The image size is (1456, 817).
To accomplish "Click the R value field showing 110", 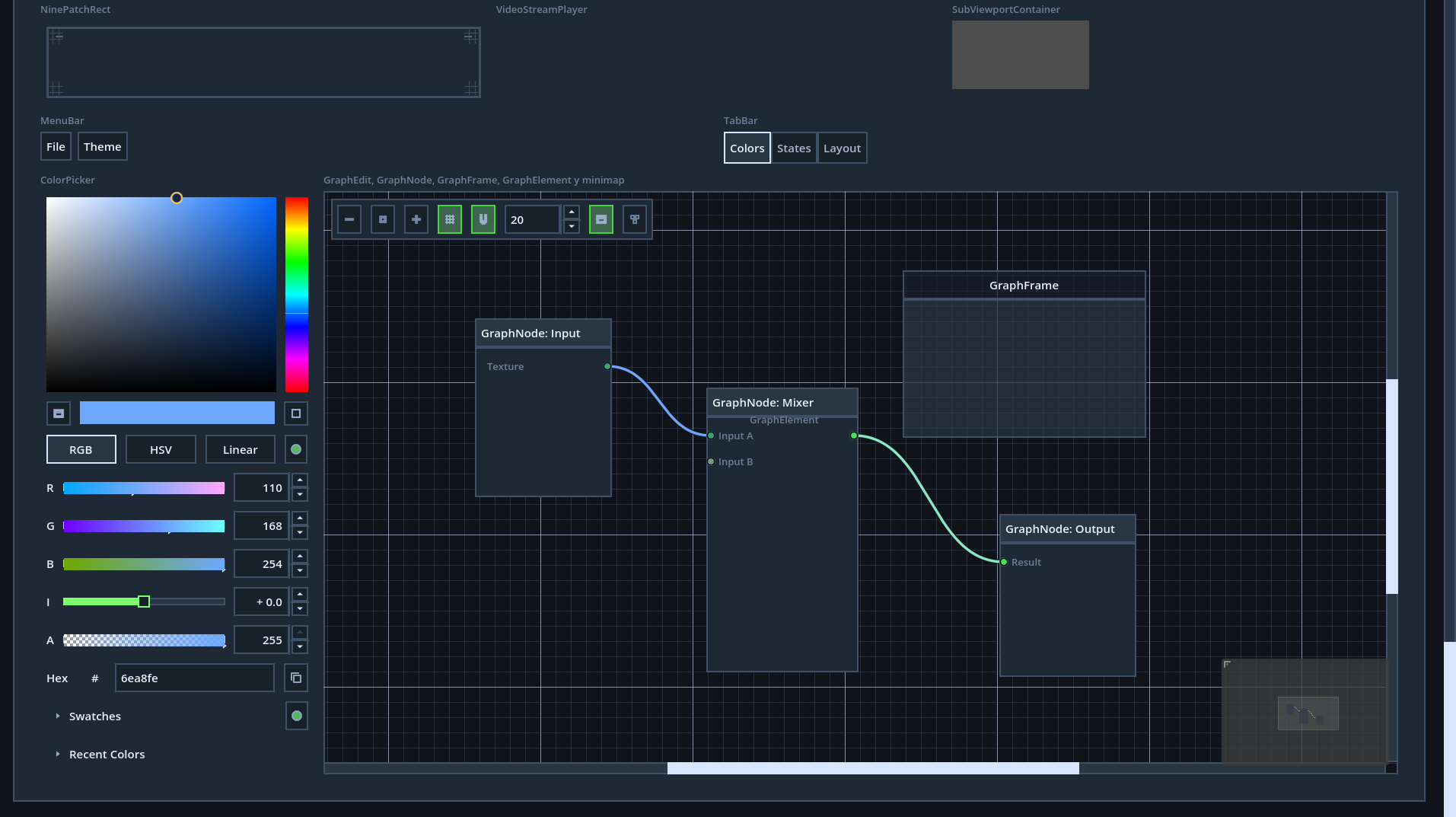I will 261,487.
